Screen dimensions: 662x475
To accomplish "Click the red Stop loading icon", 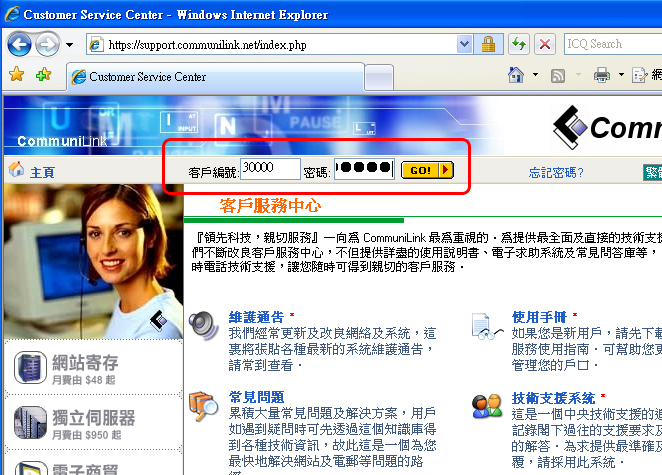I will (545, 44).
